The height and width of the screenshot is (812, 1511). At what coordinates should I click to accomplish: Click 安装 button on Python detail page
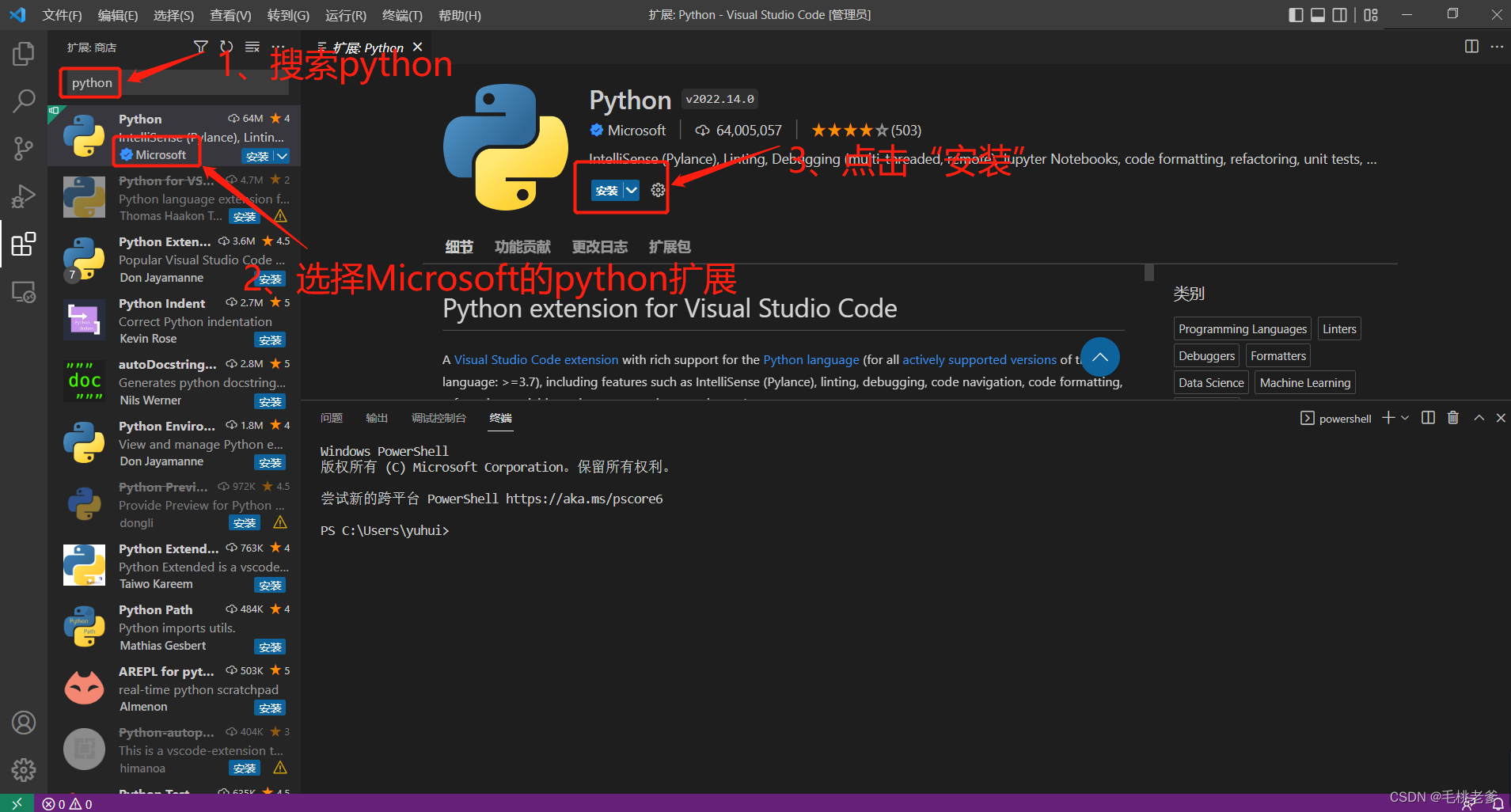(x=607, y=190)
